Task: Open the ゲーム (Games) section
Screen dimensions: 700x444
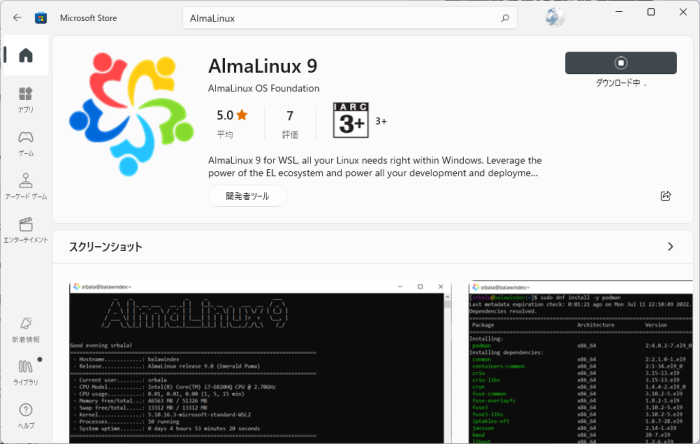Action: [26, 143]
